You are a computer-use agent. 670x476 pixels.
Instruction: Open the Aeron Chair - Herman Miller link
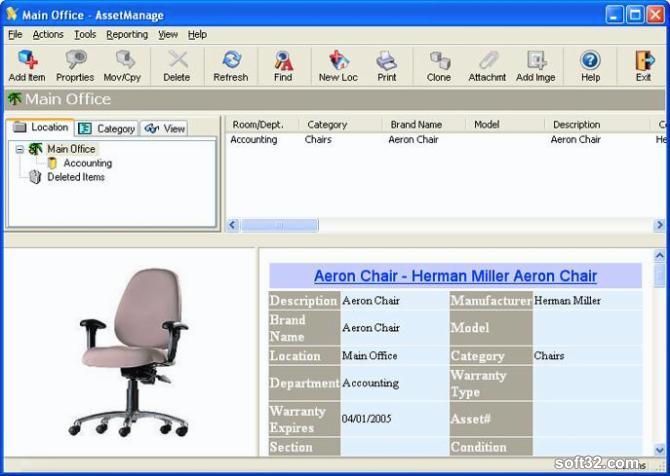[x=455, y=276]
